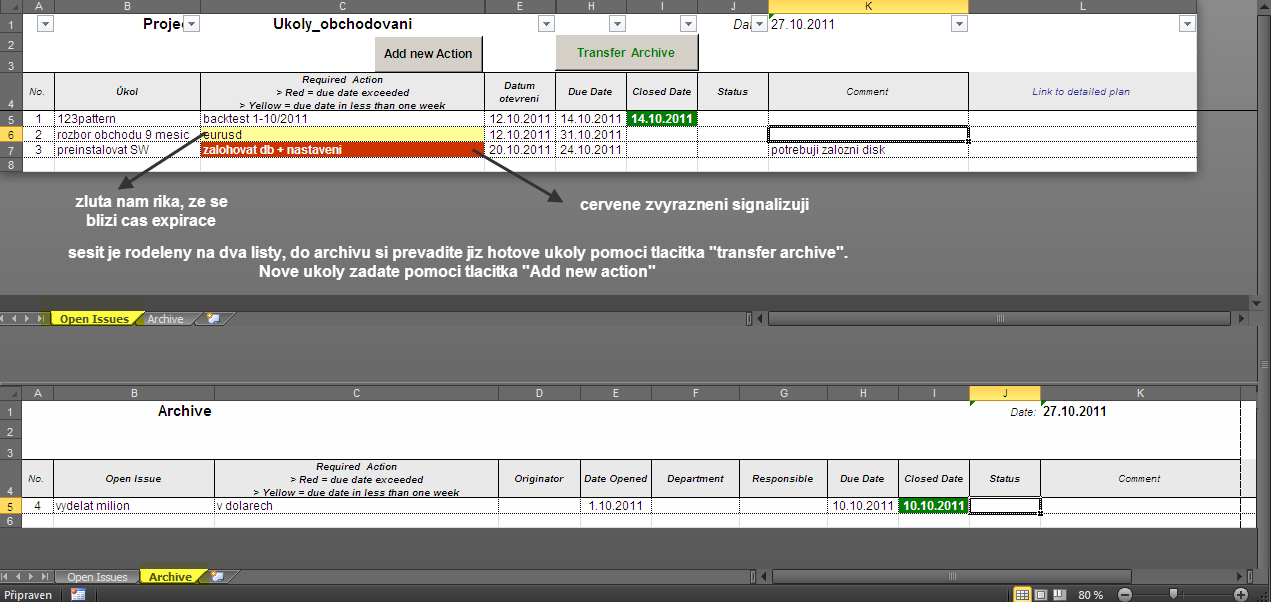1271x602 pixels.
Task: Select green Closed Date cell 14.10.2011
Action: [661, 118]
